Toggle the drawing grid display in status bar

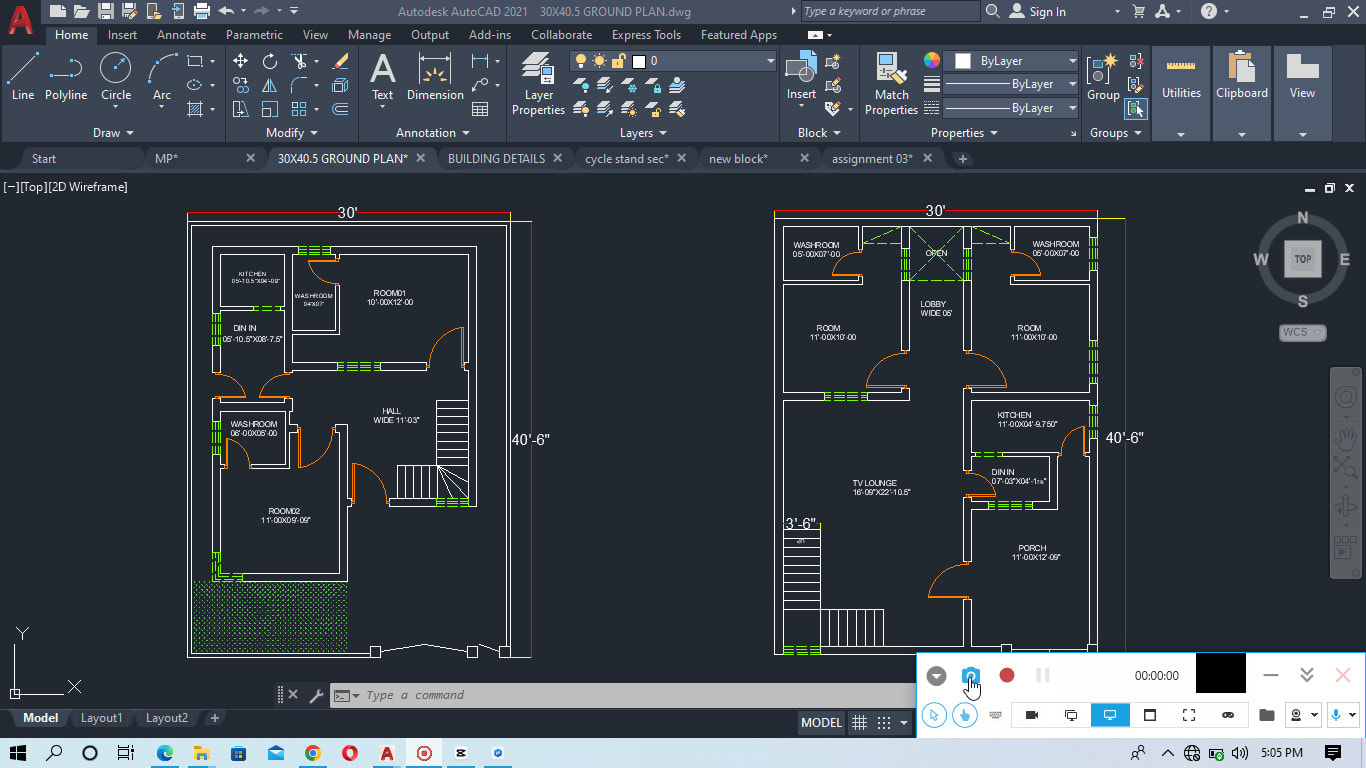[859, 723]
